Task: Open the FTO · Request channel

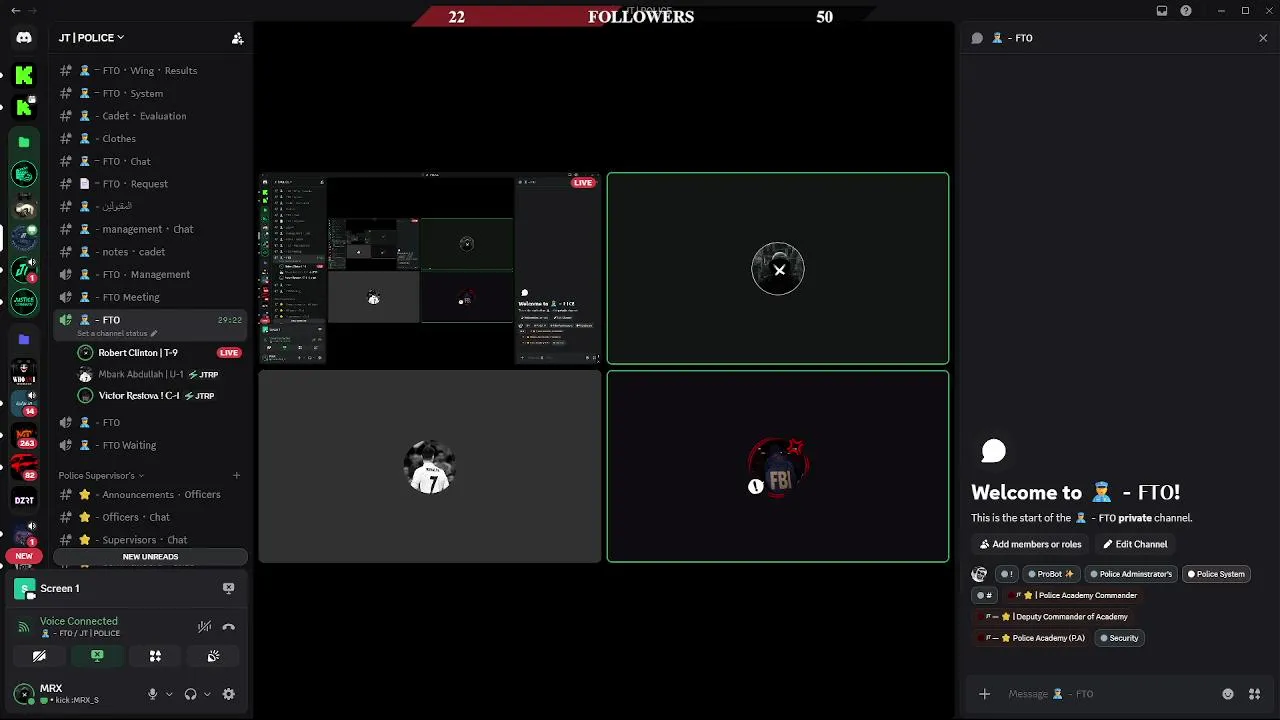Action: (x=150, y=184)
